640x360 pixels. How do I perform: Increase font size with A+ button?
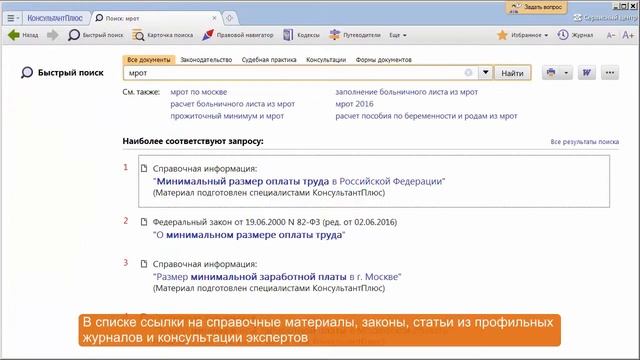click(628, 35)
